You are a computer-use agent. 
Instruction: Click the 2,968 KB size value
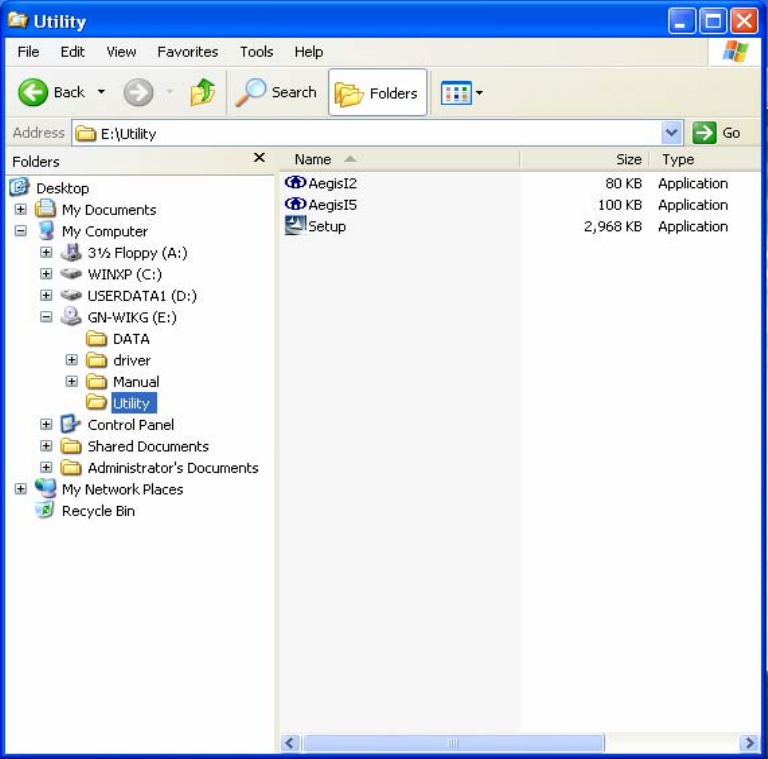click(x=613, y=226)
